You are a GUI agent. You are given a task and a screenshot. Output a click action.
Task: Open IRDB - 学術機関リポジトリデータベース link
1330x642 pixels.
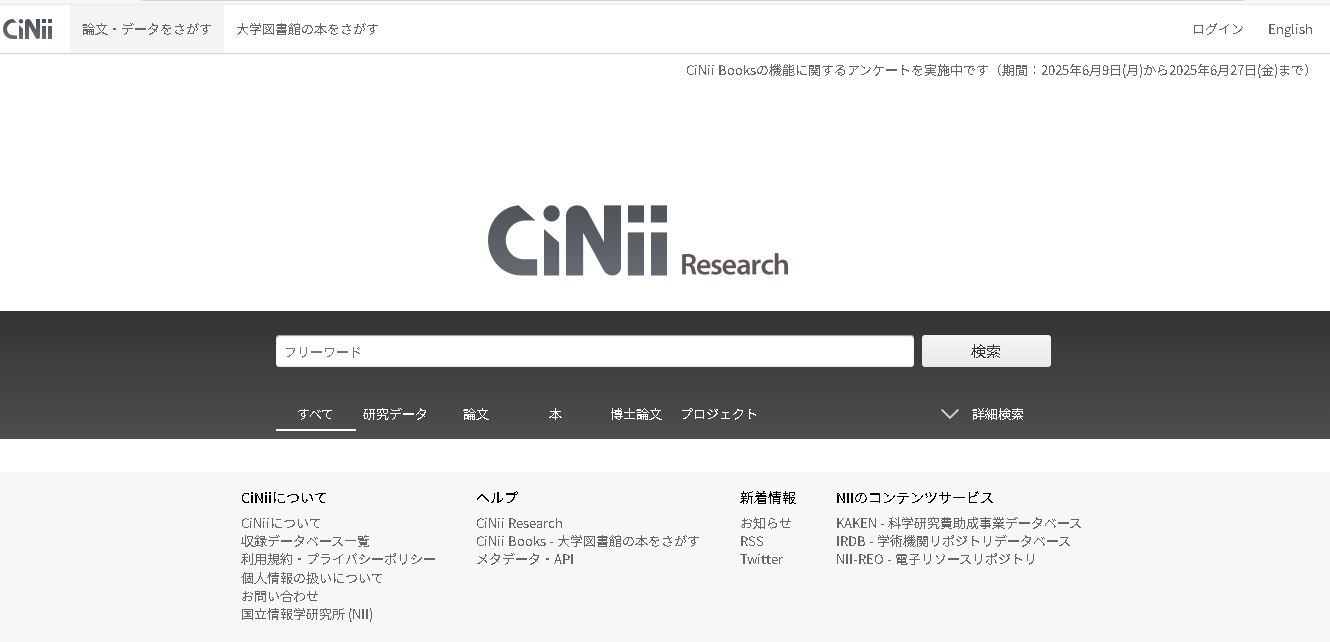pyautogui.click(x=953, y=541)
